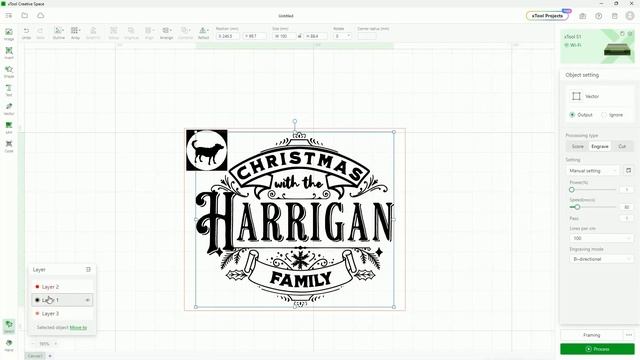Click the xTool S1 device card
The width and height of the screenshot is (640, 360).
pyautogui.click(x=597, y=46)
